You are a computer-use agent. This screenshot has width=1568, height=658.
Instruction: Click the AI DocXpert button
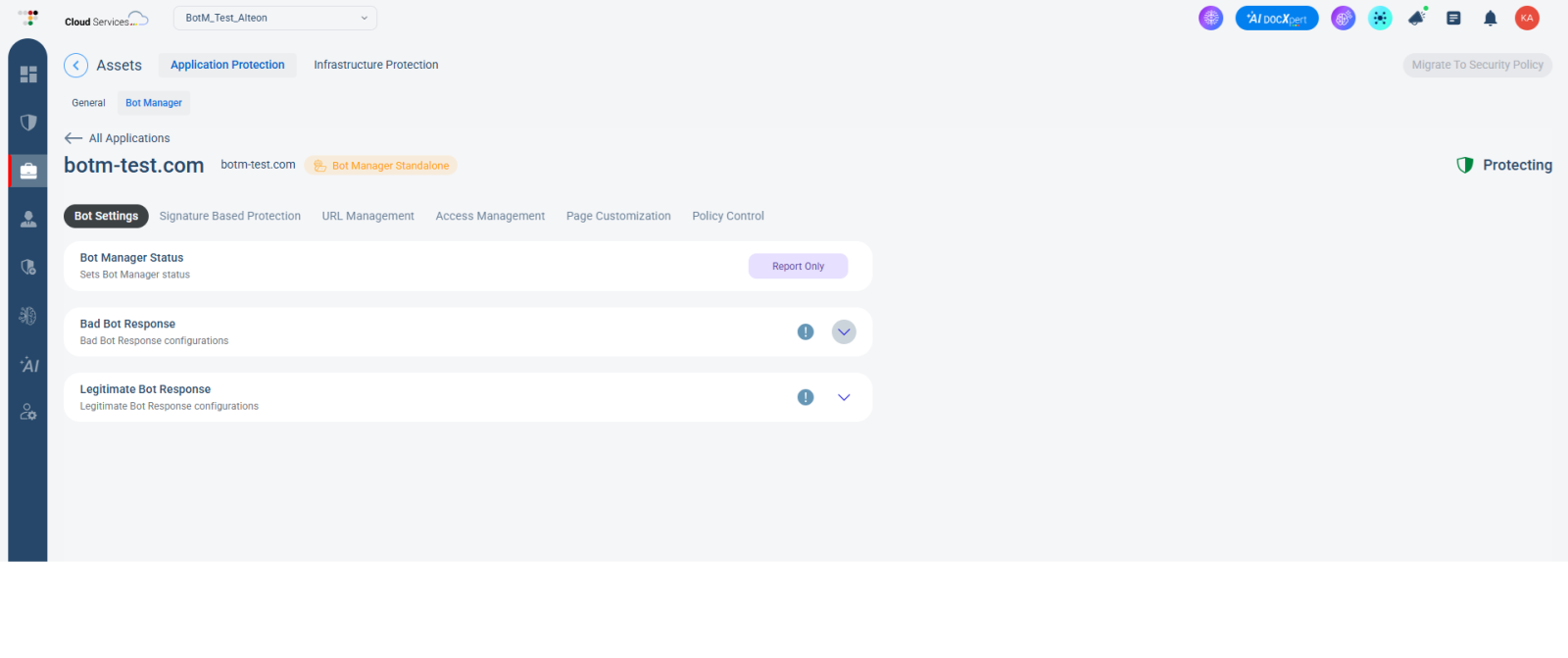click(x=1276, y=18)
